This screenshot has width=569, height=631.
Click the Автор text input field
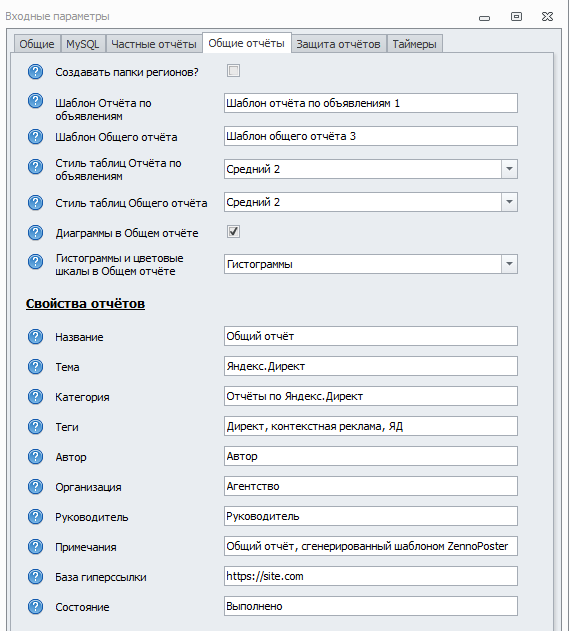pyautogui.click(x=371, y=456)
